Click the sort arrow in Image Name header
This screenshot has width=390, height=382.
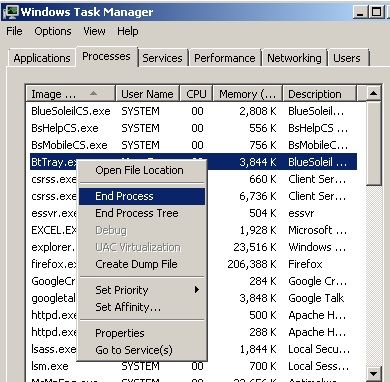point(94,93)
